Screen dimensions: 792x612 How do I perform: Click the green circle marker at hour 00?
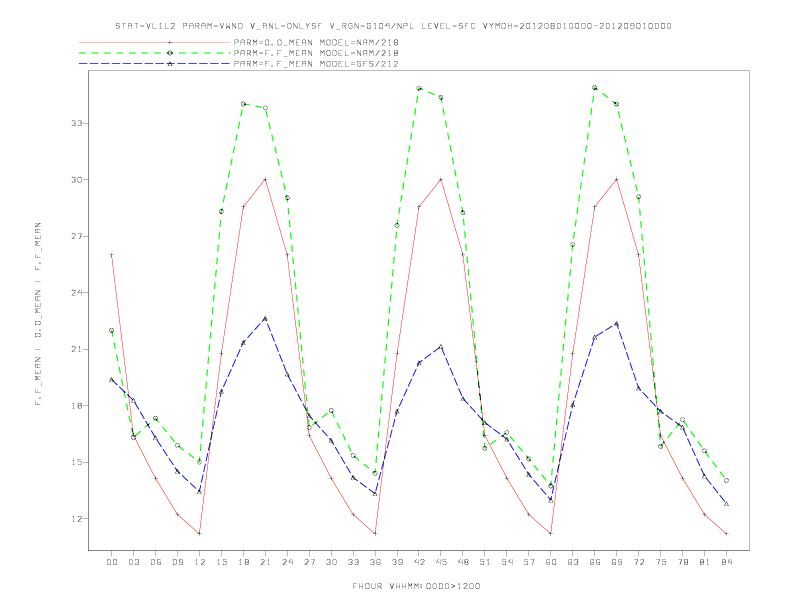(x=112, y=330)
